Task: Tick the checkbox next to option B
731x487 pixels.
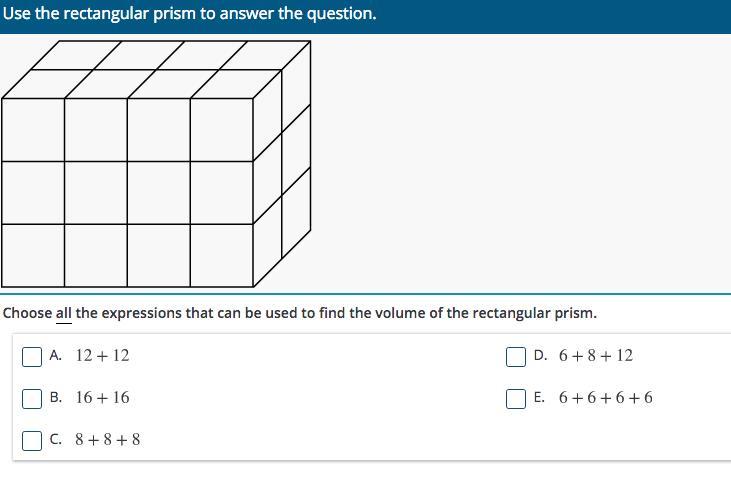Action: 33,398
